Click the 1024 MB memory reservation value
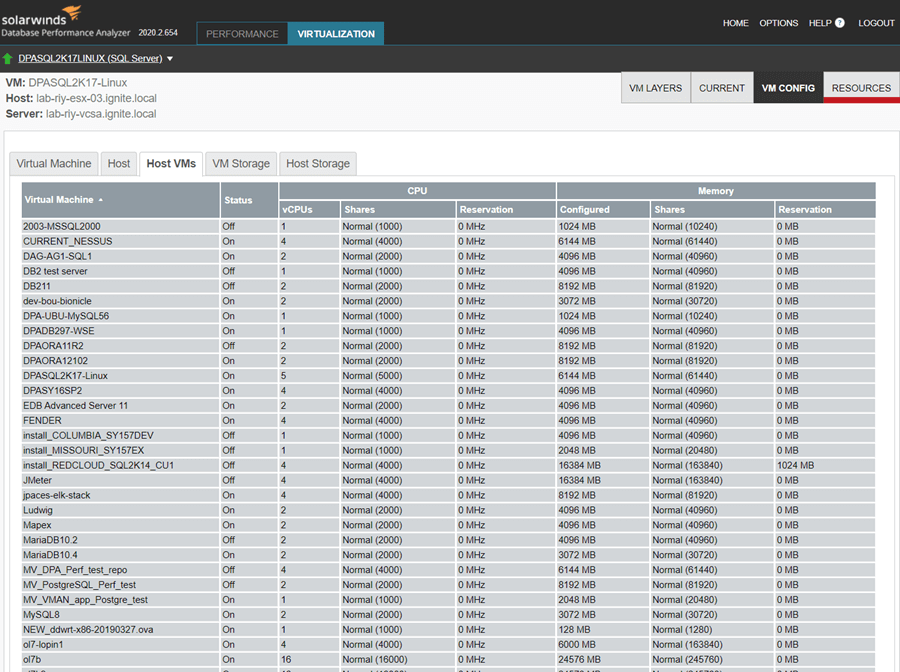Screen dimensions: 900x672 [796, 465]
